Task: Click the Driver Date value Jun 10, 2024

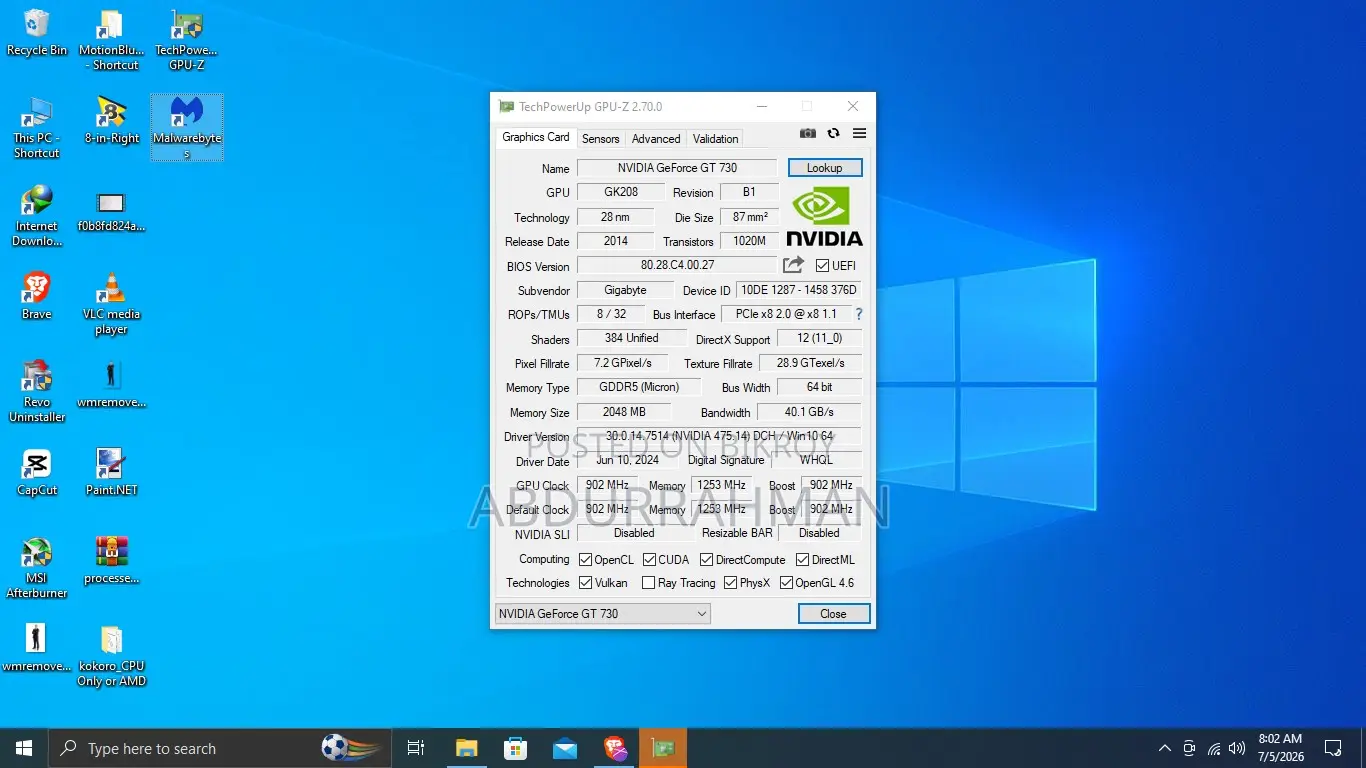Action: tap(628, 460)
